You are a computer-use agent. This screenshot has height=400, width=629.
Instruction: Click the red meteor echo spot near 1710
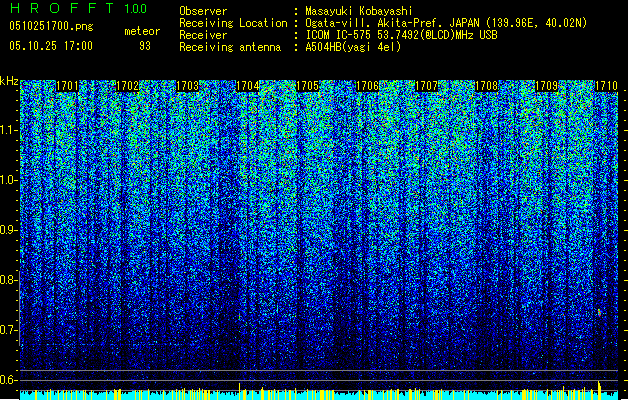599,312
